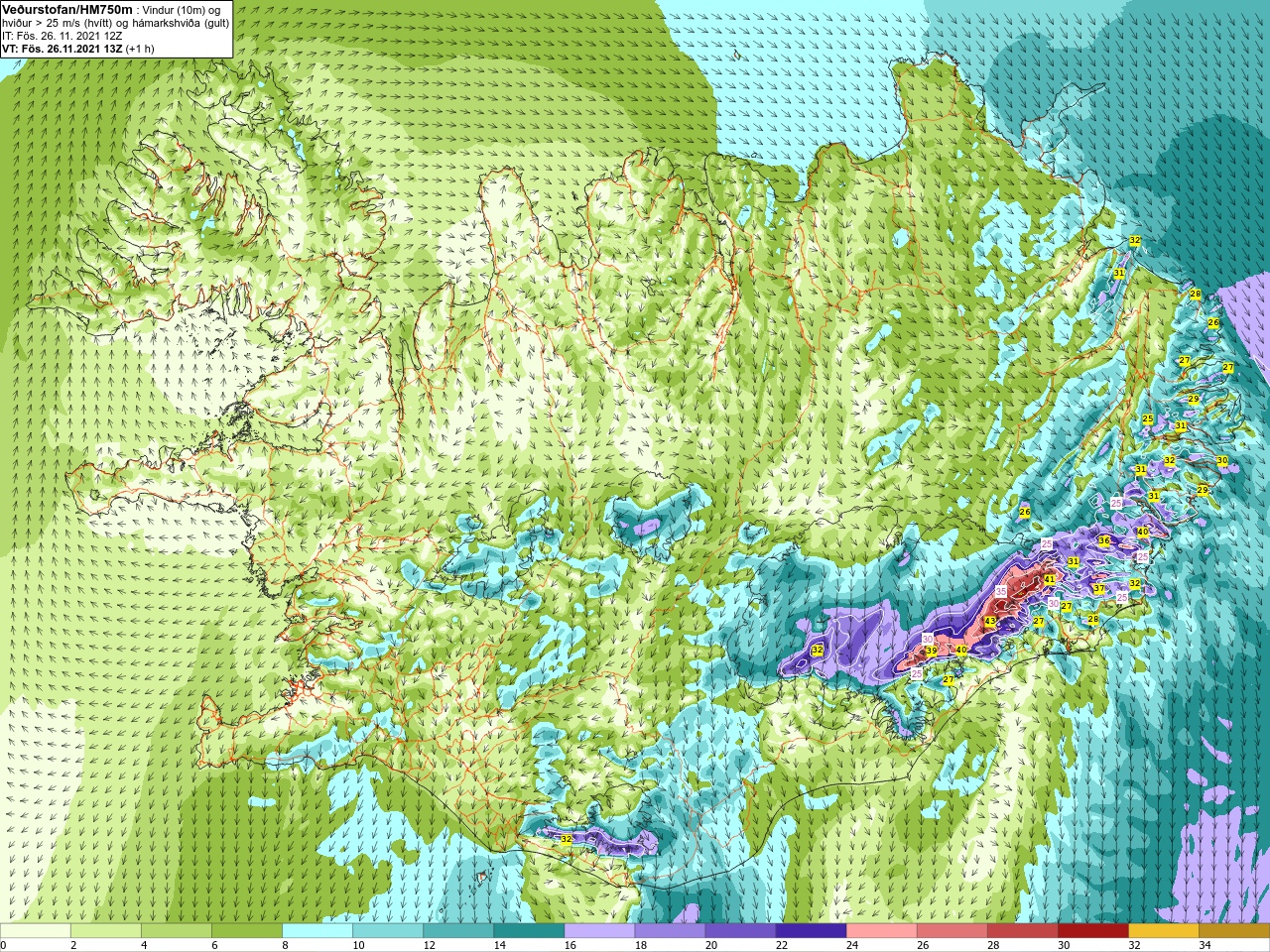Click the pale cream 0–2 m/s legend swatch
The width and height of the screenshot is (1270, 952).
click(x=36, y=931)
